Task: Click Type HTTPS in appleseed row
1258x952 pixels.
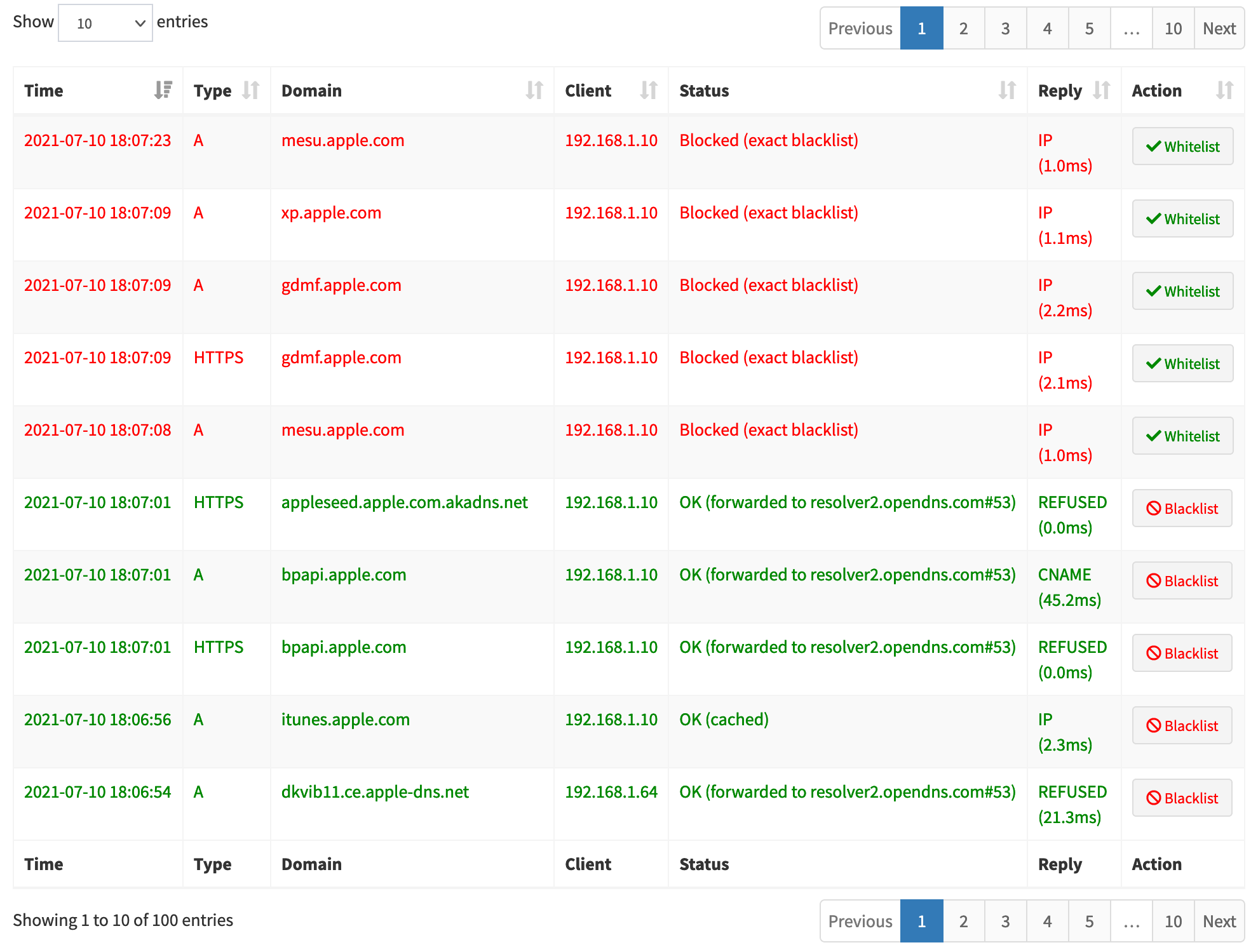Action: pyautogui.click(x=219, y=502)
